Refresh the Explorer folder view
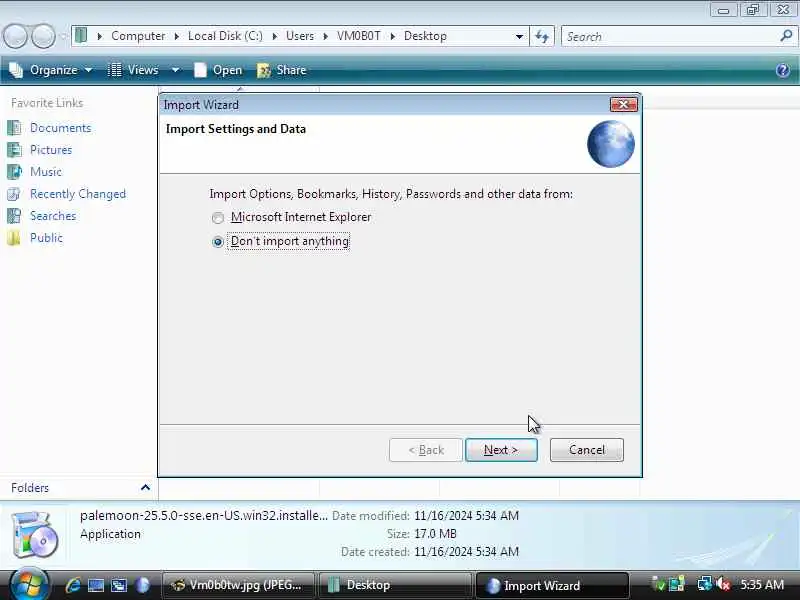 click(542, 37)
